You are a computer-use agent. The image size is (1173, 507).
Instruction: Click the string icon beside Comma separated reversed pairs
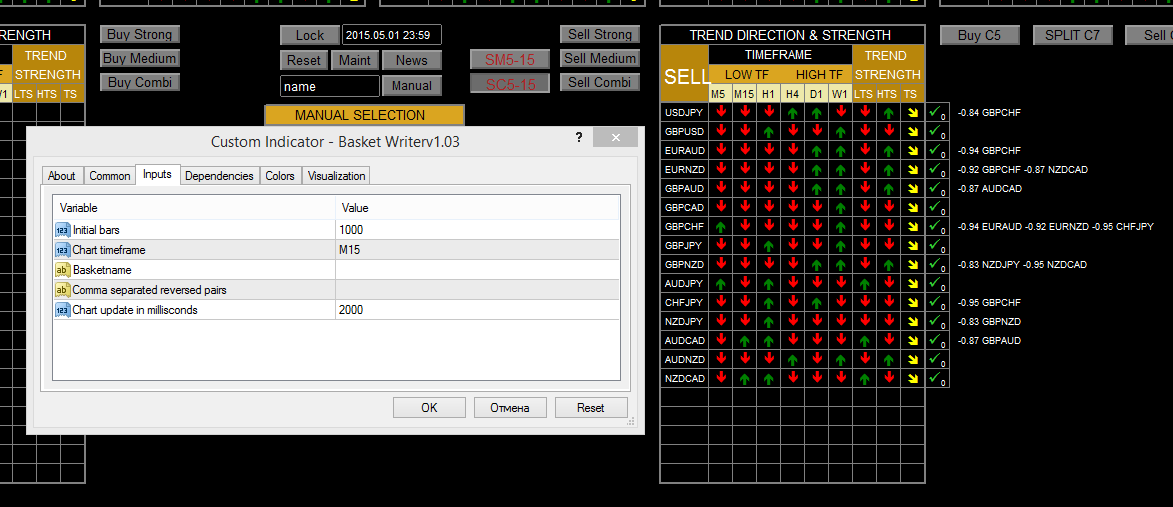[x=63, y=290]
